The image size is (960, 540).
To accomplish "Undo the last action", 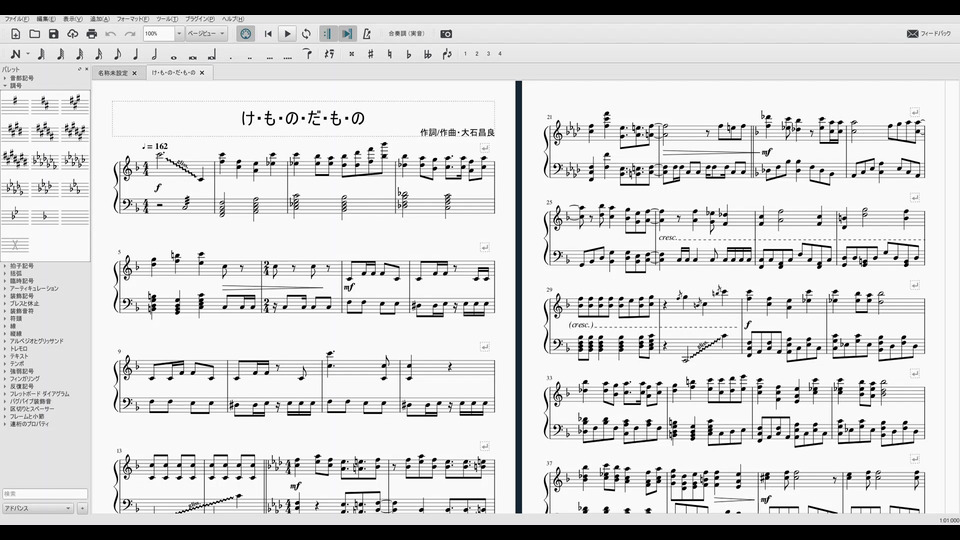I will pyautogui.click(x=111, y=34).
